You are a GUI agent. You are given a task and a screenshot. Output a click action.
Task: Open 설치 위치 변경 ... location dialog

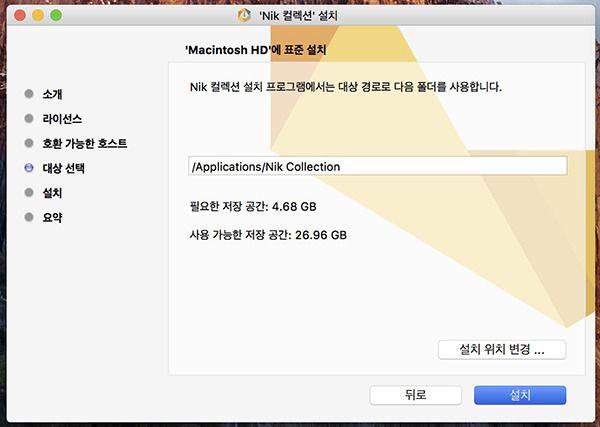click(x=502, y=349)
